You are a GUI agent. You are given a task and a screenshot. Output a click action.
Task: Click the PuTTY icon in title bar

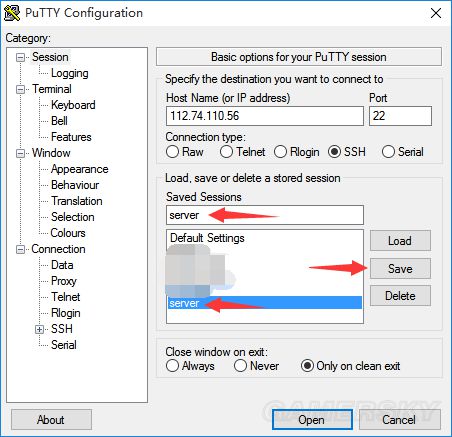12,13
